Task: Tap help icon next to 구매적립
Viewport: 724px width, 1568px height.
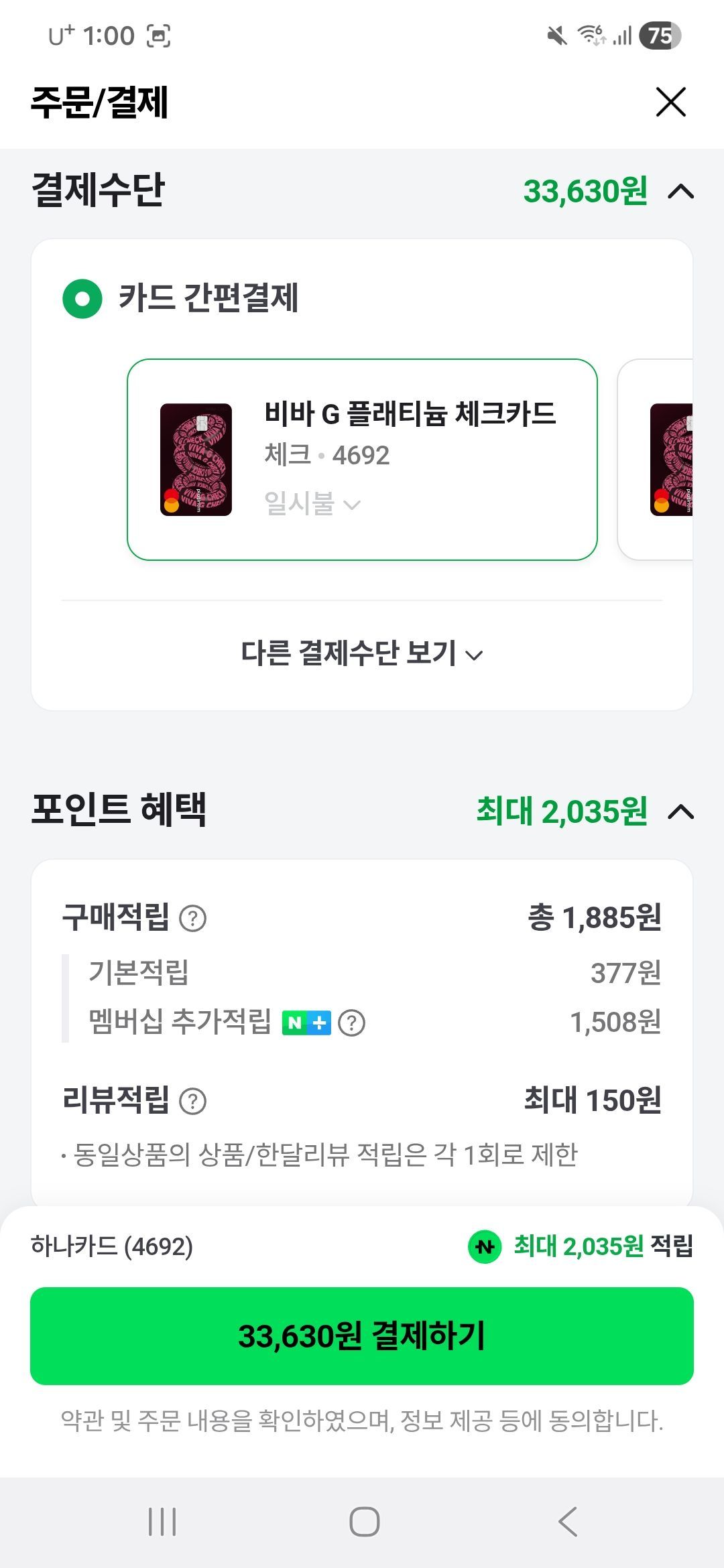Action: click(193, 918)
